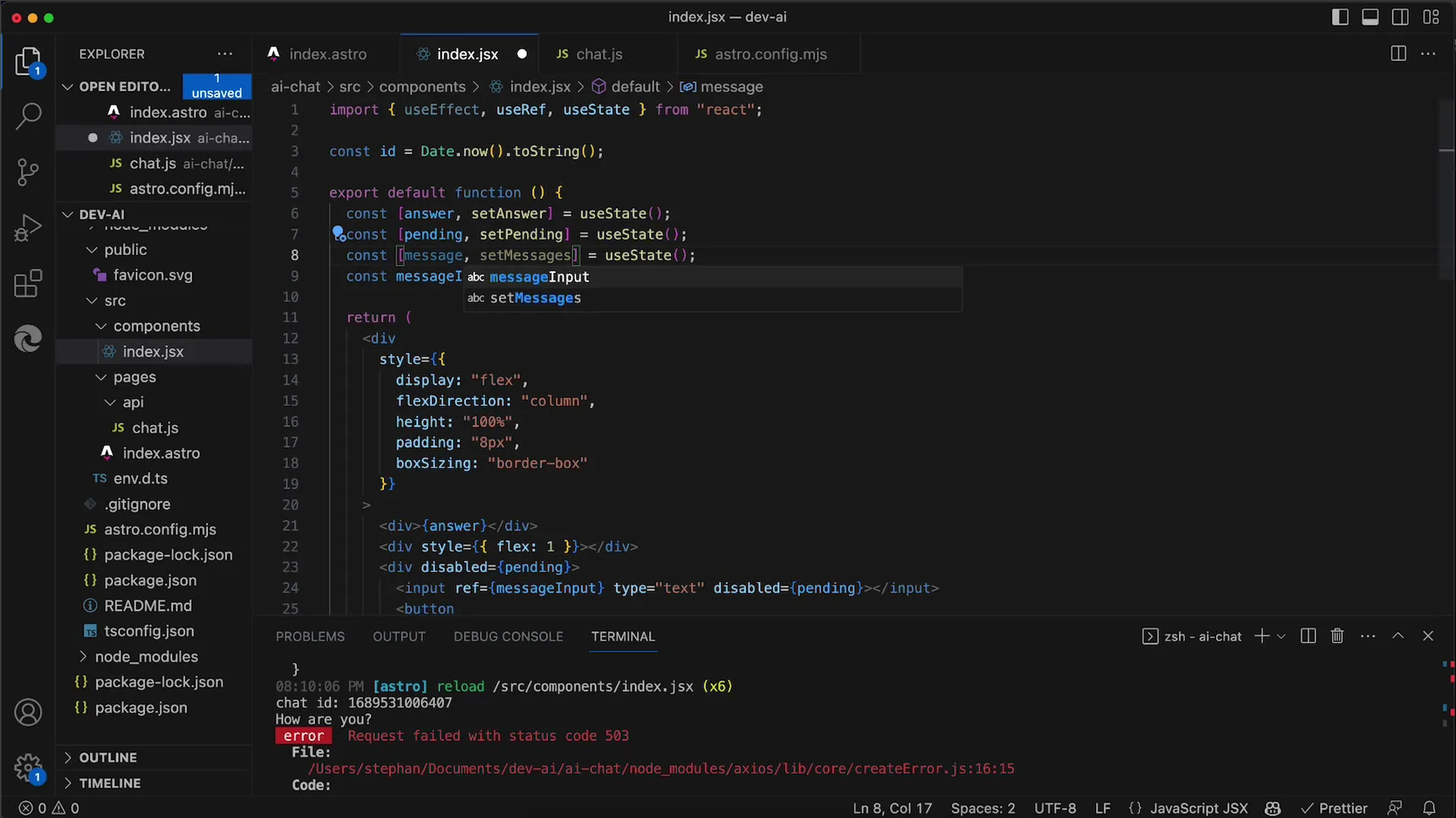
Task: Open the Run and Debug view
Action: point(29,228)
